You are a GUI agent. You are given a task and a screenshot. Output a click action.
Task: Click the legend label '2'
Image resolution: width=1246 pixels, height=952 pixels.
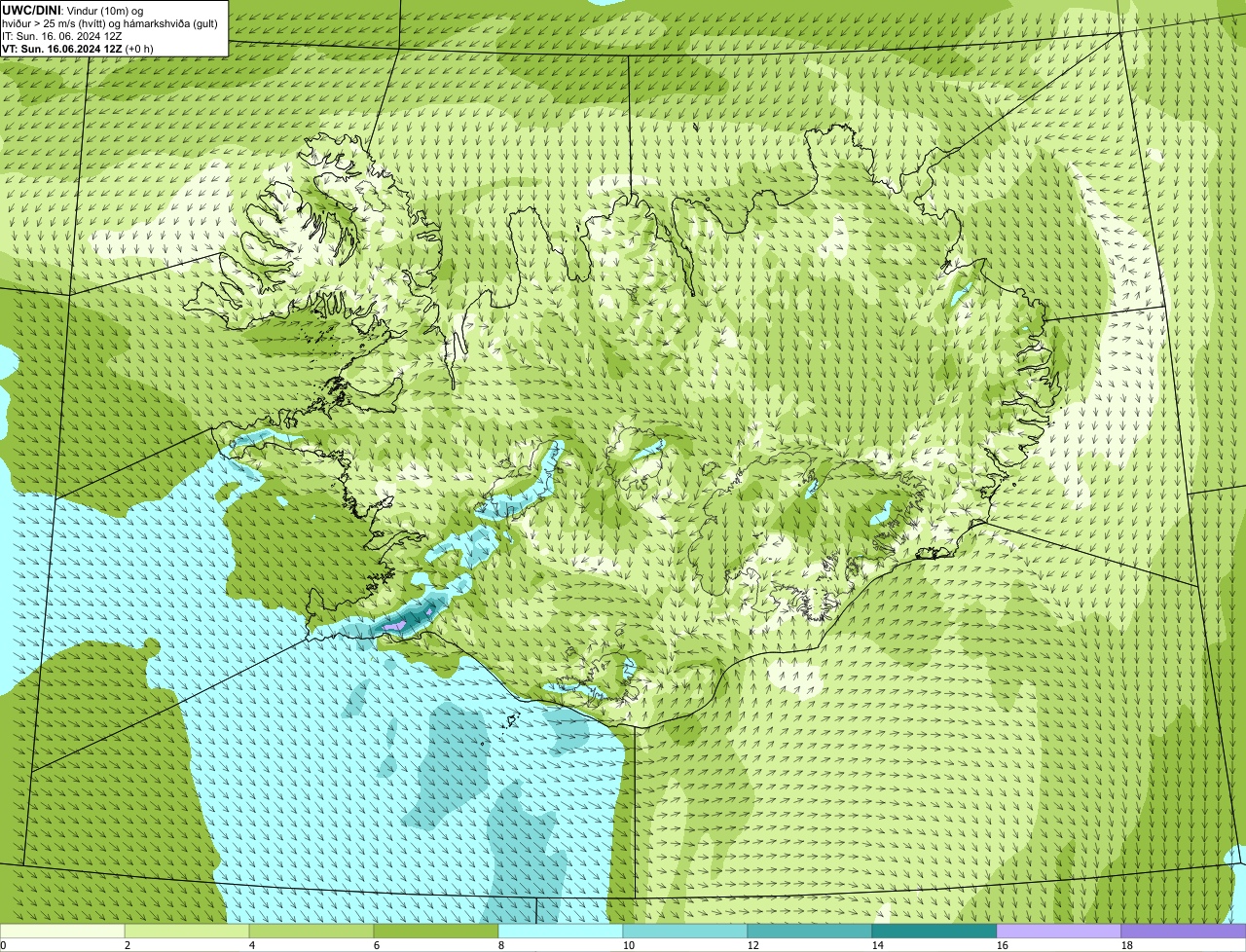[128, 945]
